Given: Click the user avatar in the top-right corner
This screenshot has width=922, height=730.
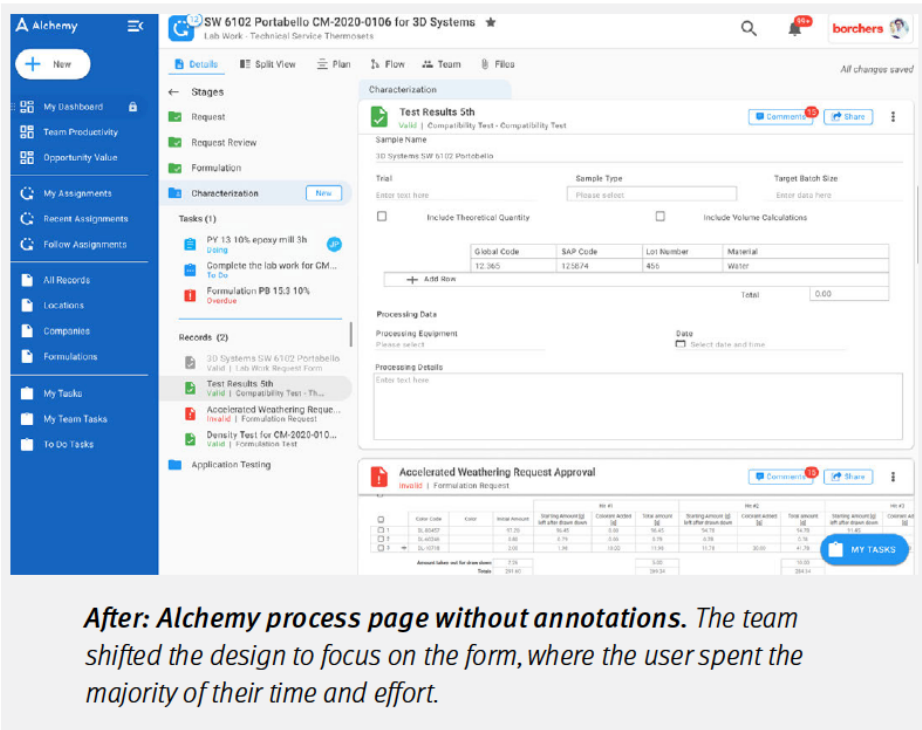Looking at the screenshot, I should point(899,28).
